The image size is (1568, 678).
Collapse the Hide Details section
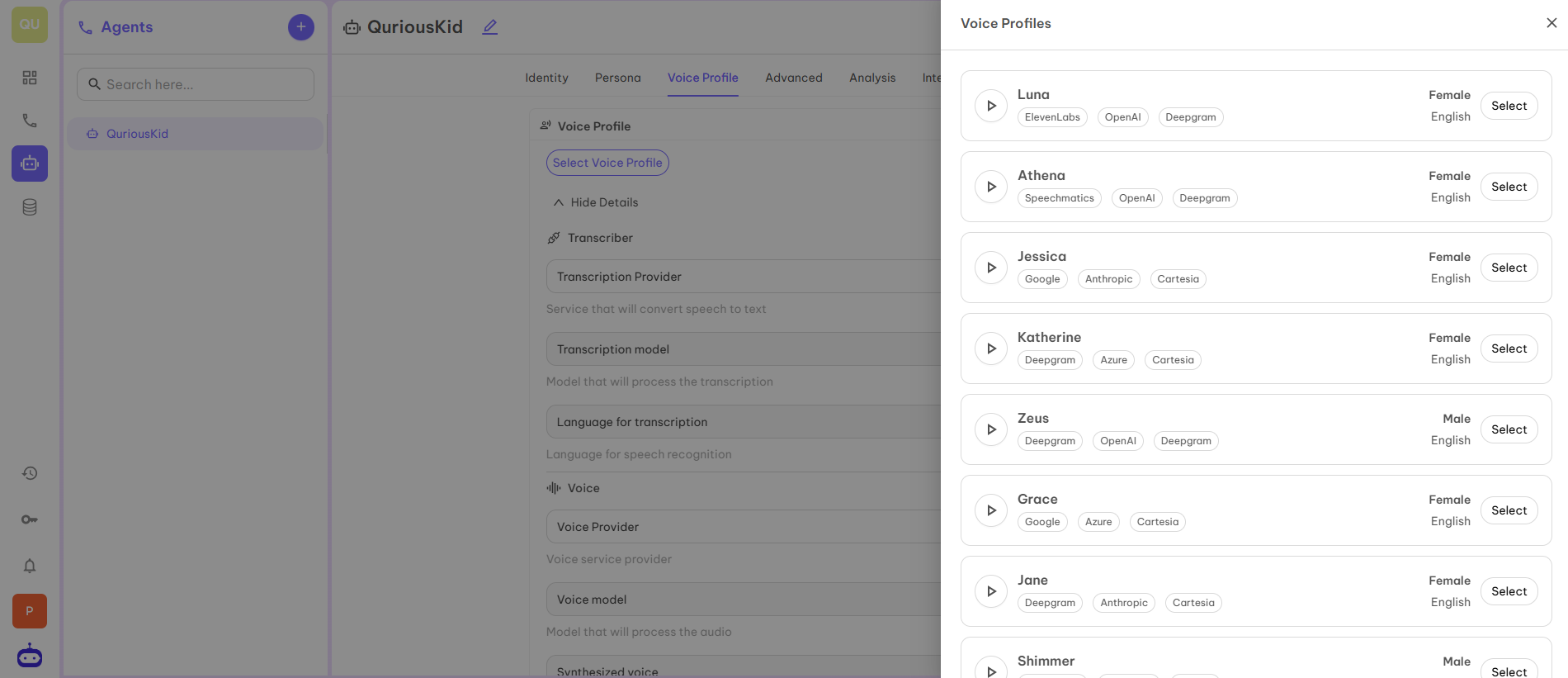coord(596,202)
